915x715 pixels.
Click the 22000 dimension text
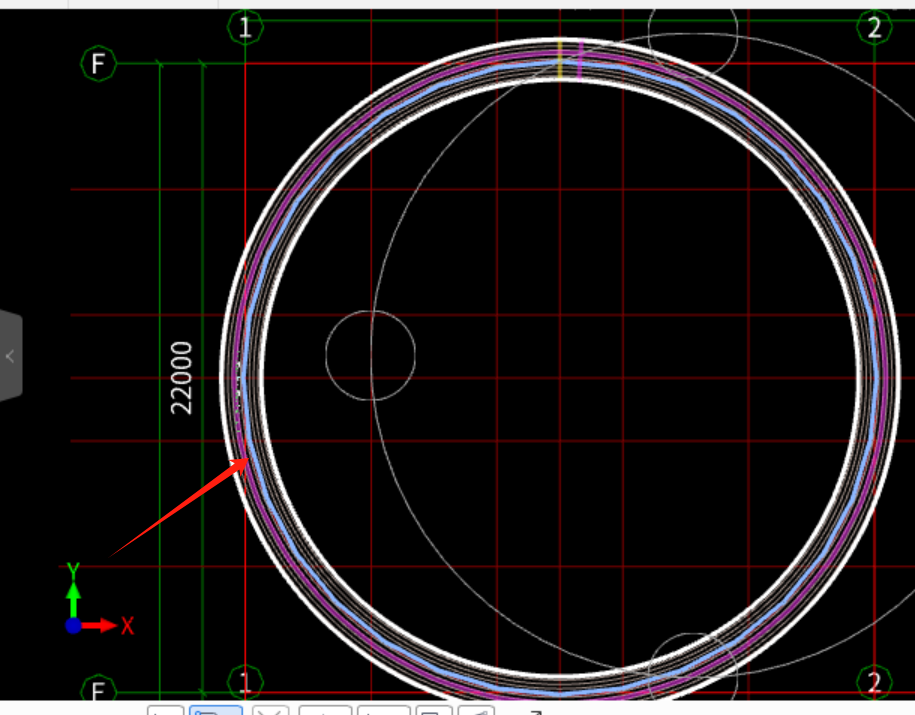181,378
